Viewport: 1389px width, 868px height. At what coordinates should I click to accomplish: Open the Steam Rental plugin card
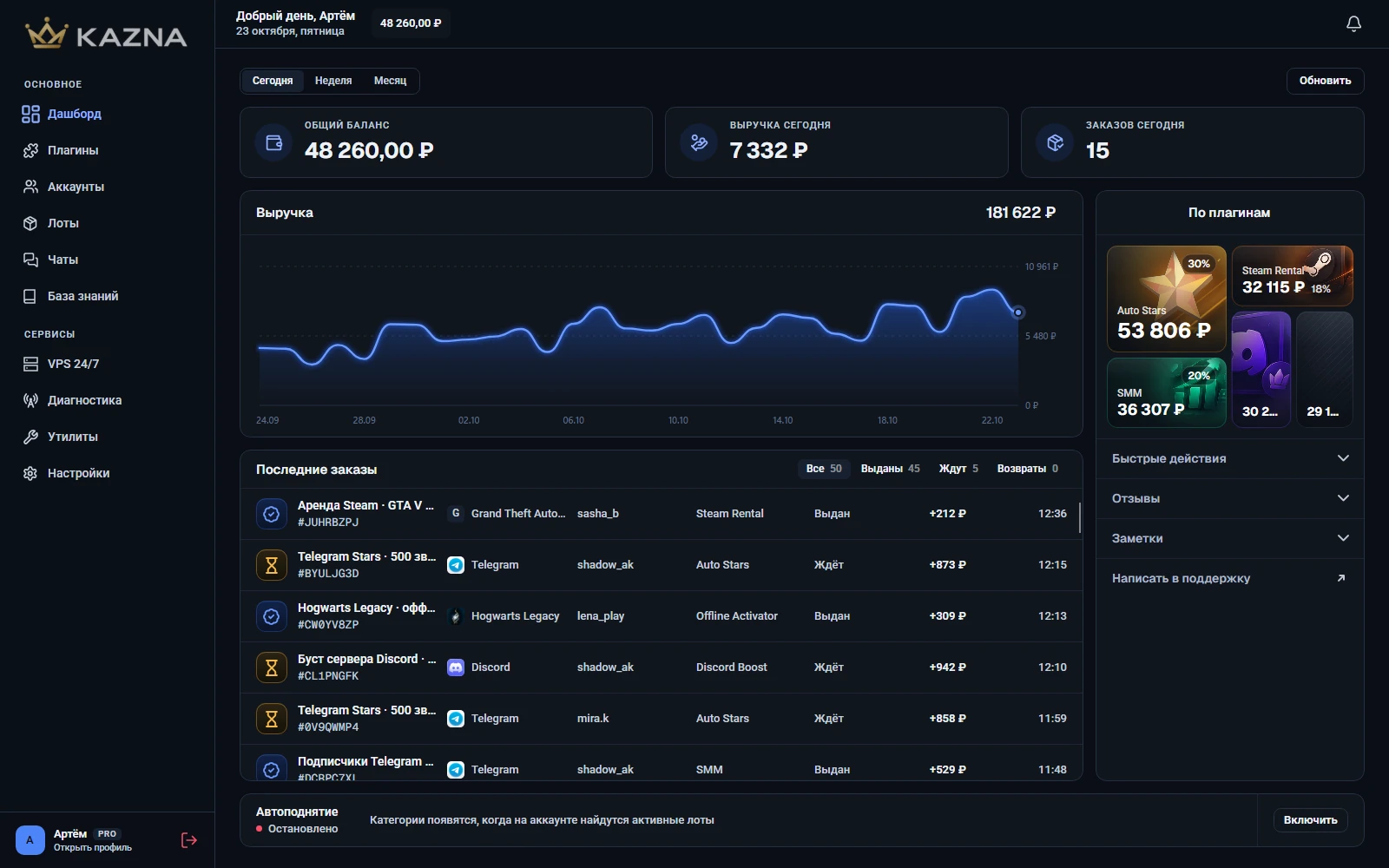tap(1292, 276)
